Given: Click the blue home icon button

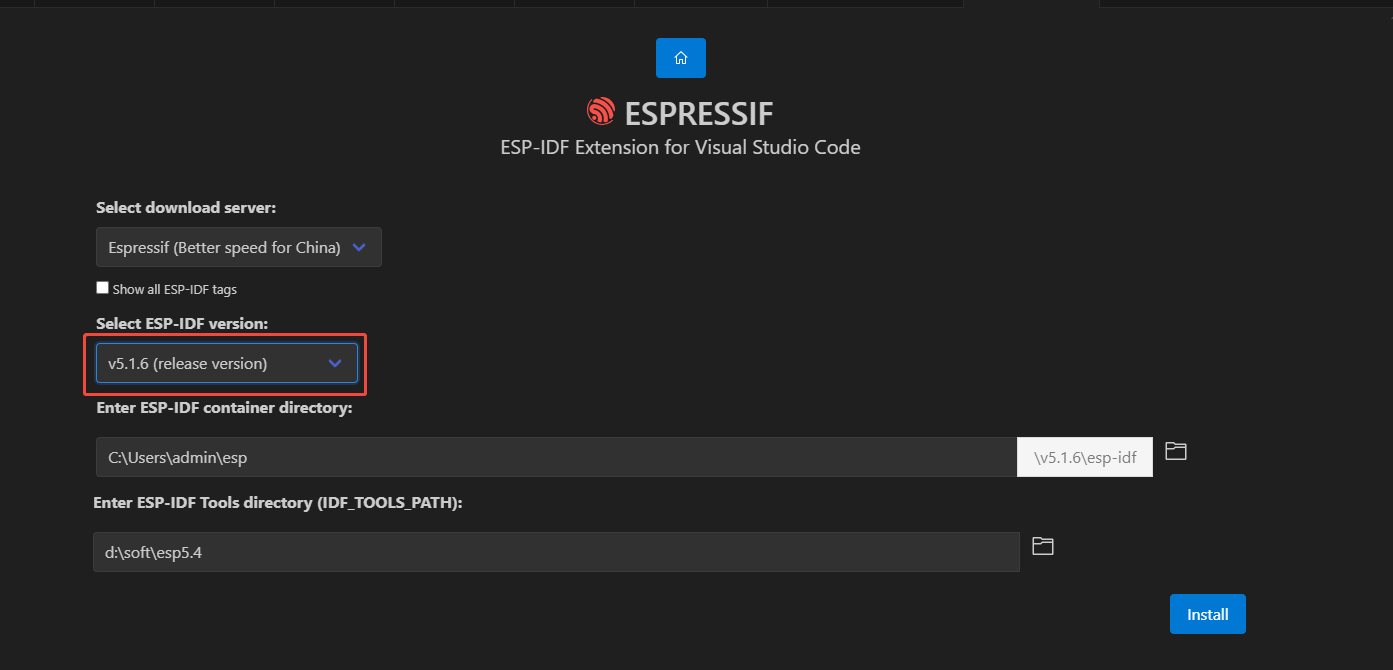Looking at the screenshot, I should (680, 58).
